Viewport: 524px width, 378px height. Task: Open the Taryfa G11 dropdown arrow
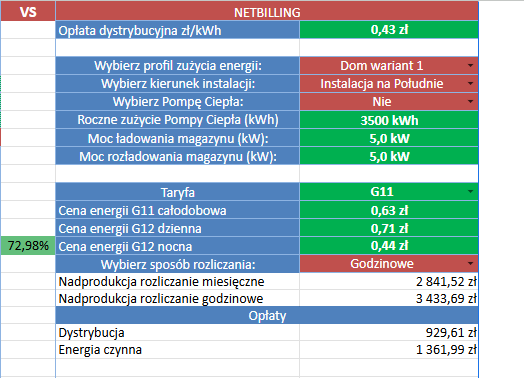470,192
